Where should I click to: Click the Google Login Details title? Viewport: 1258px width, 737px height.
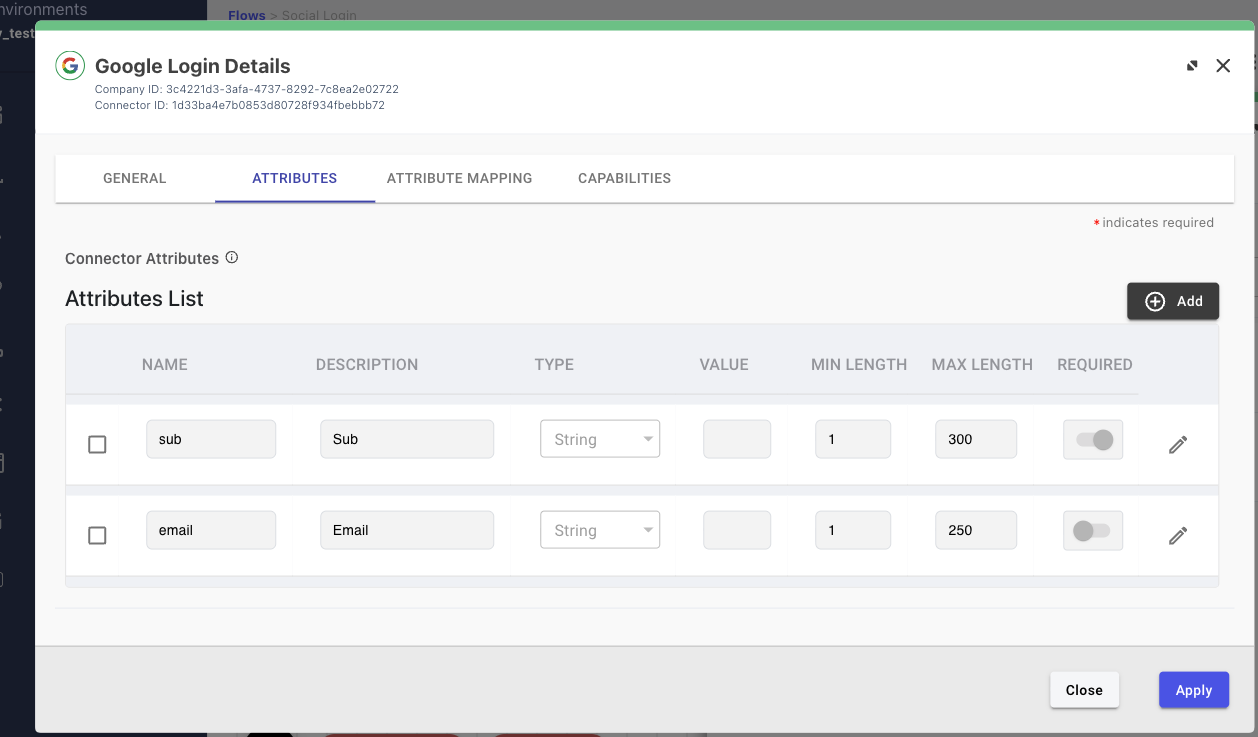[193, 66]
